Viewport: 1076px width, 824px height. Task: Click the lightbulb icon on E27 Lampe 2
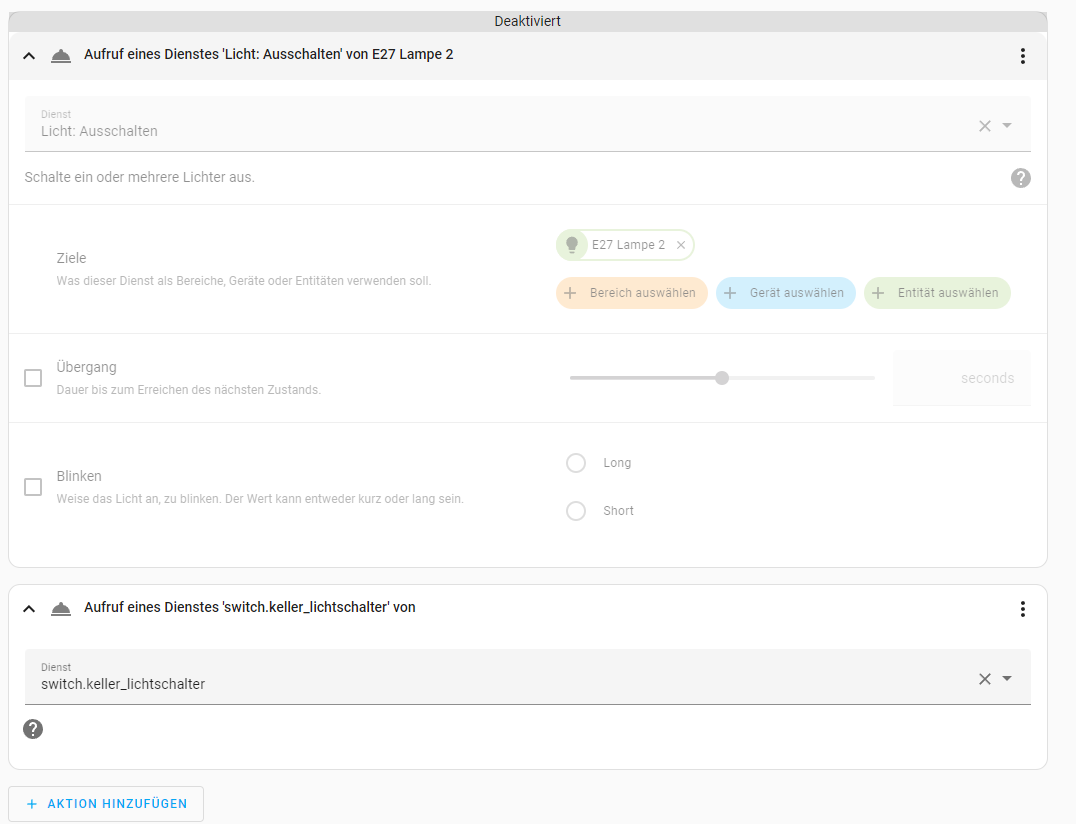[x=572, y=245]
